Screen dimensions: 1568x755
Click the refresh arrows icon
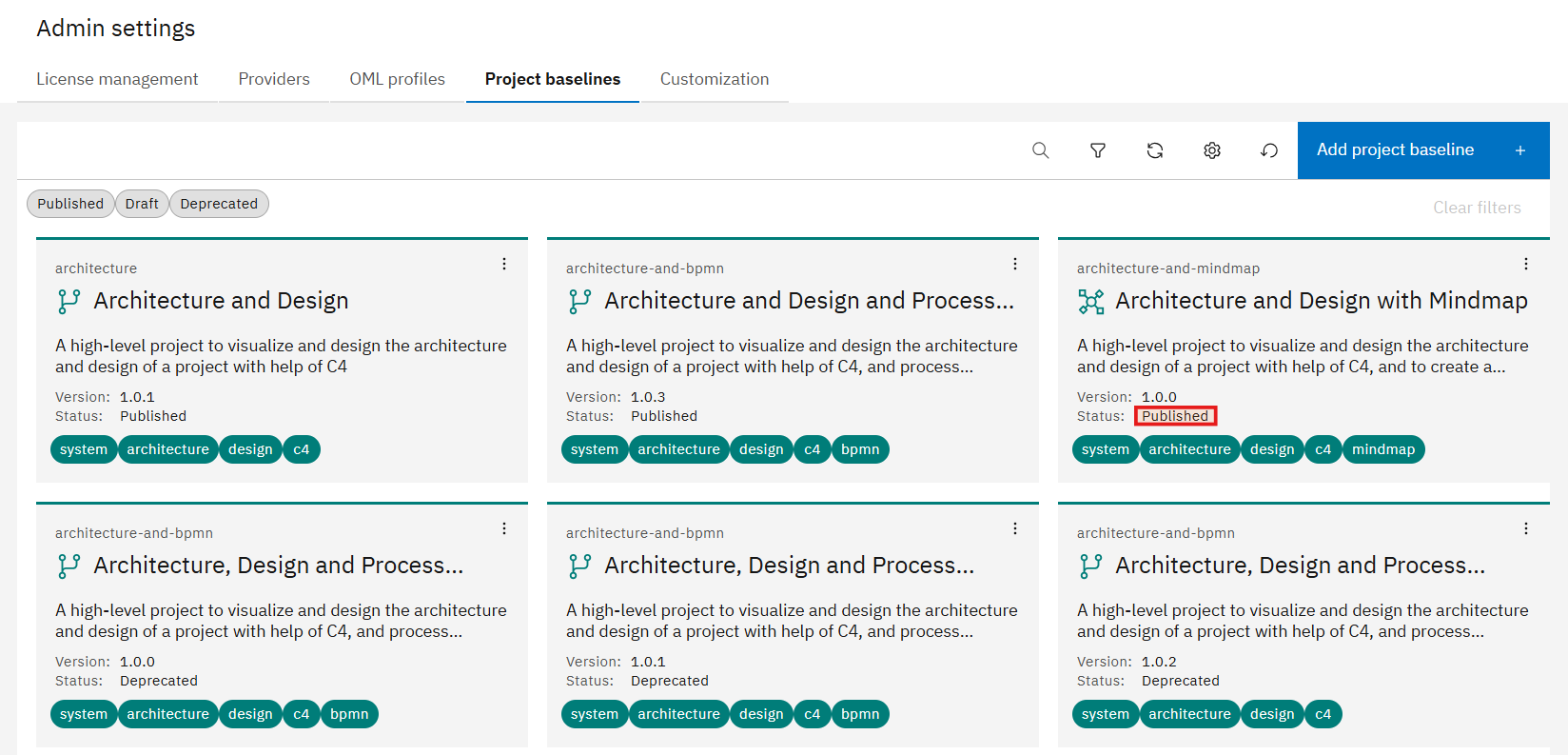1155,150
